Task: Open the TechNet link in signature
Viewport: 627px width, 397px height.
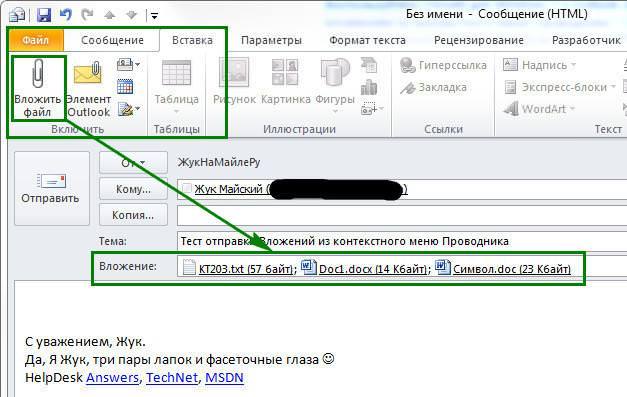Action: pos(172,378)
